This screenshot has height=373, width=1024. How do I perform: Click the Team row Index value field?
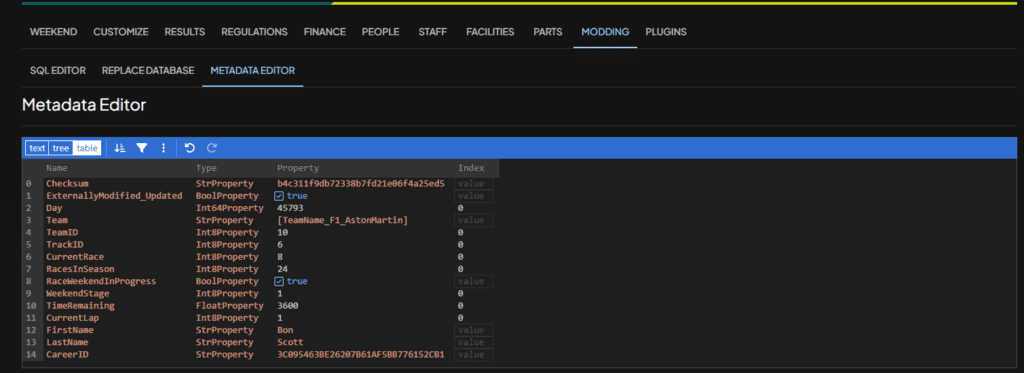click(473, 221)
